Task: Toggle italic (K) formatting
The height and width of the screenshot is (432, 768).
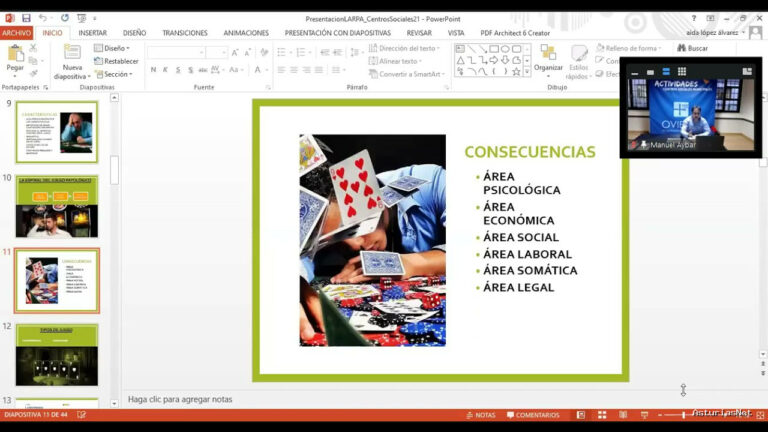Action: tap(166, 70)
